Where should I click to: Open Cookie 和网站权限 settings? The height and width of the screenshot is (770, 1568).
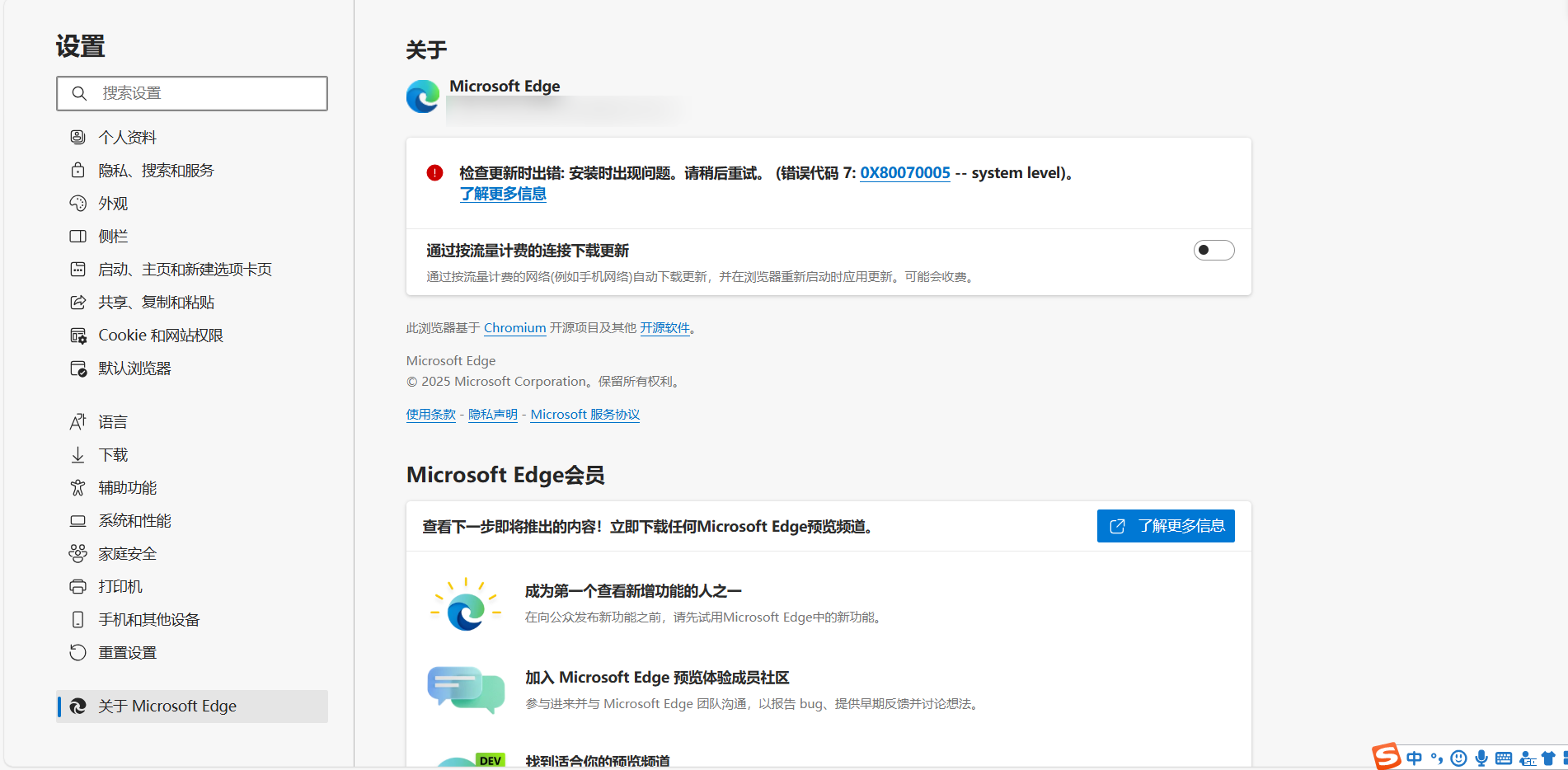coord(161,336)
